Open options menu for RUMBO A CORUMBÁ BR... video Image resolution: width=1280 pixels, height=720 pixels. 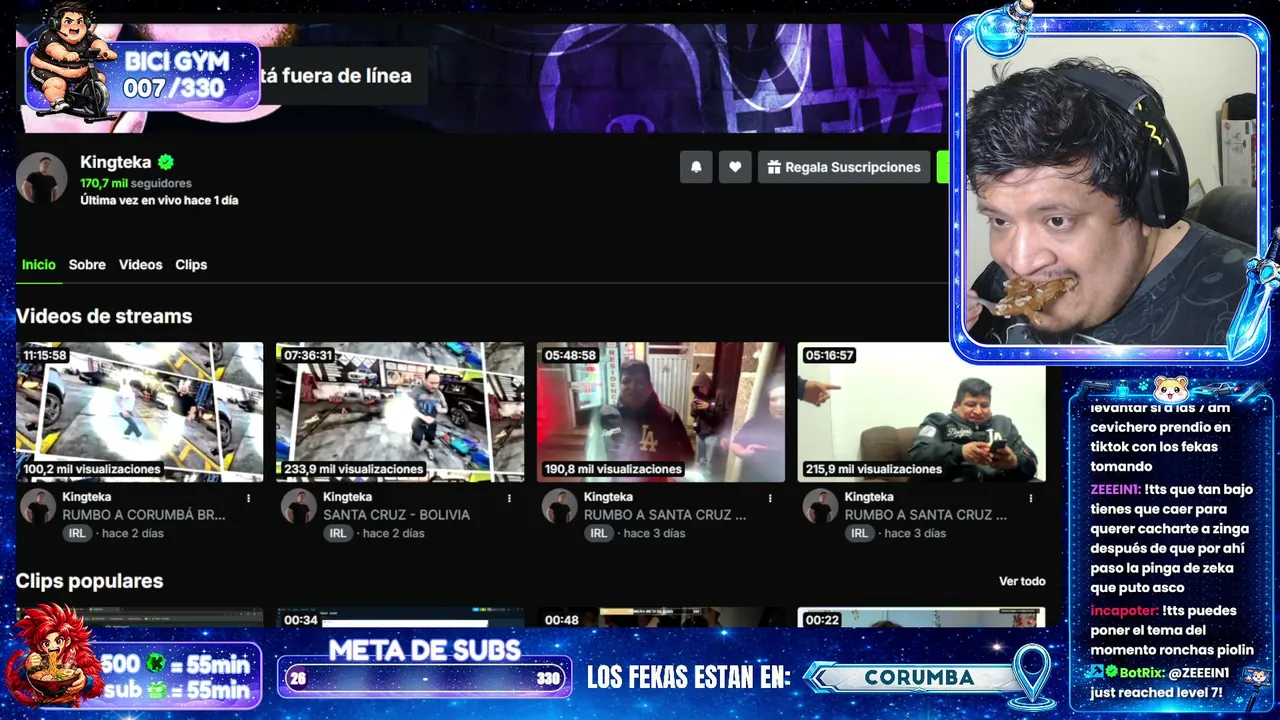(249, 498)
